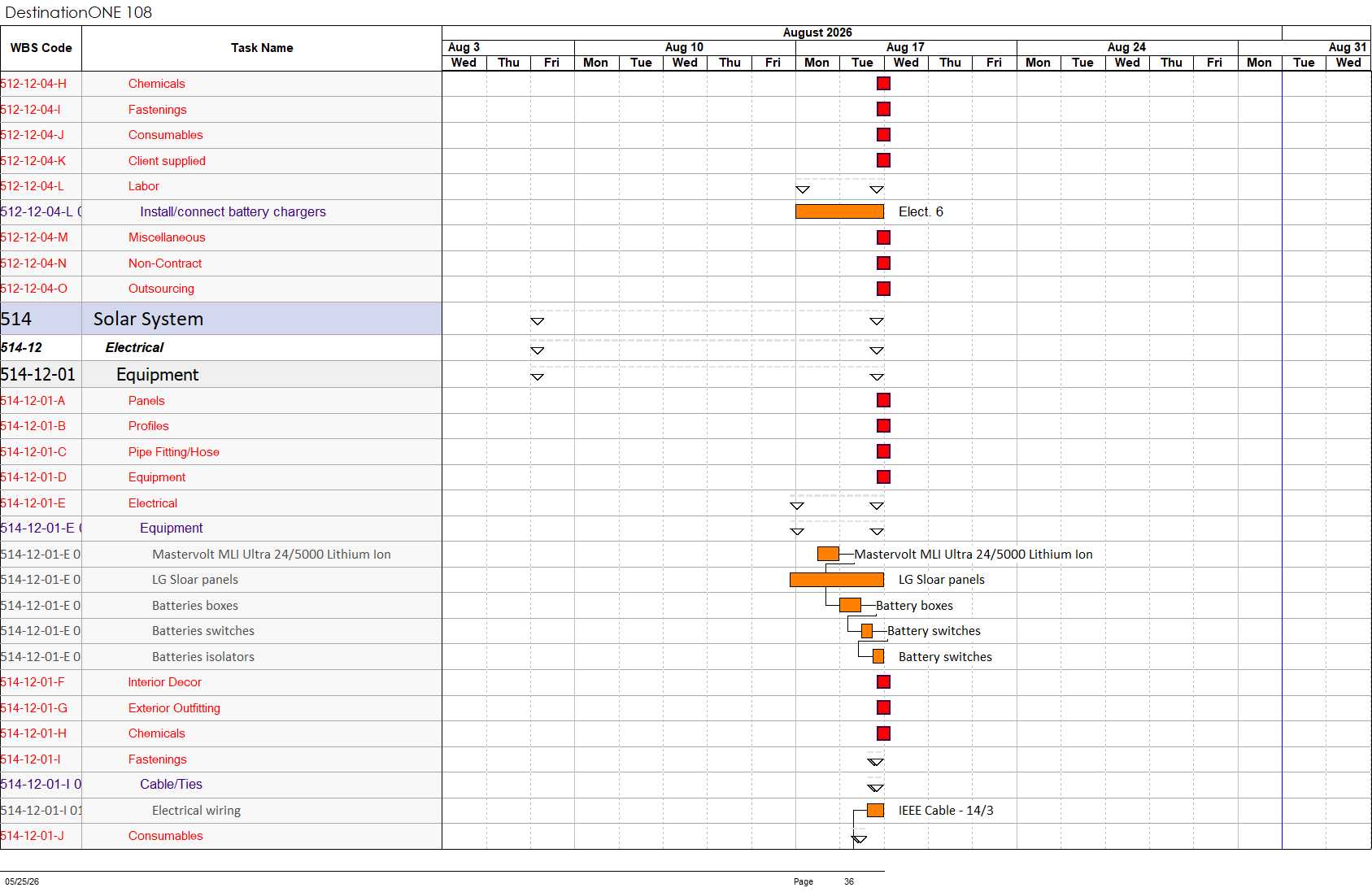Click the Cable/Ties summary triangle marker
The image size is (1372, 892).
[x=875, y=788]
